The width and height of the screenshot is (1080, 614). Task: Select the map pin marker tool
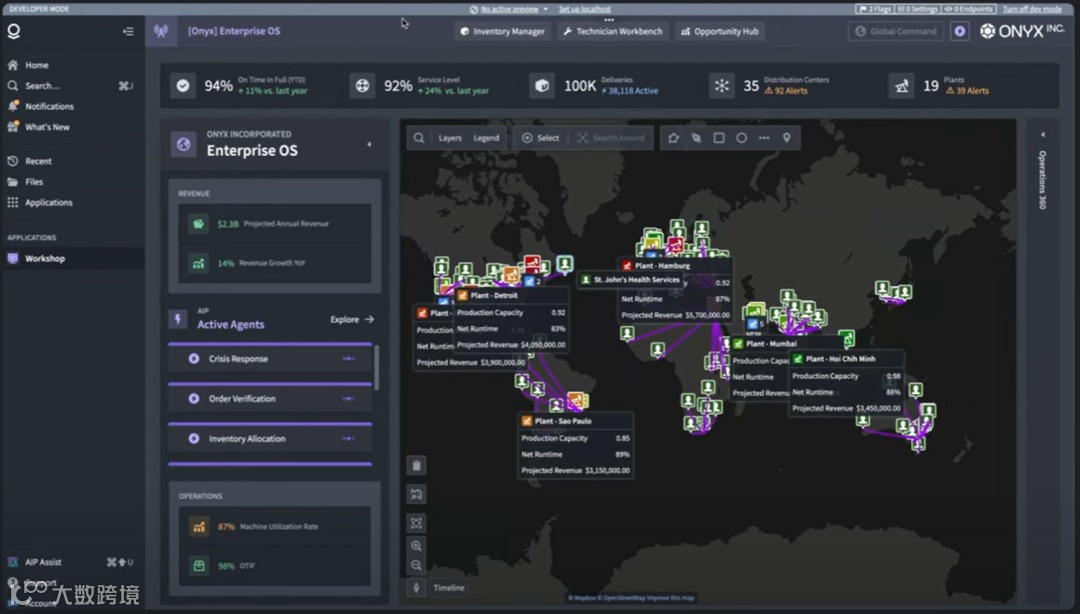click(787, 138)
